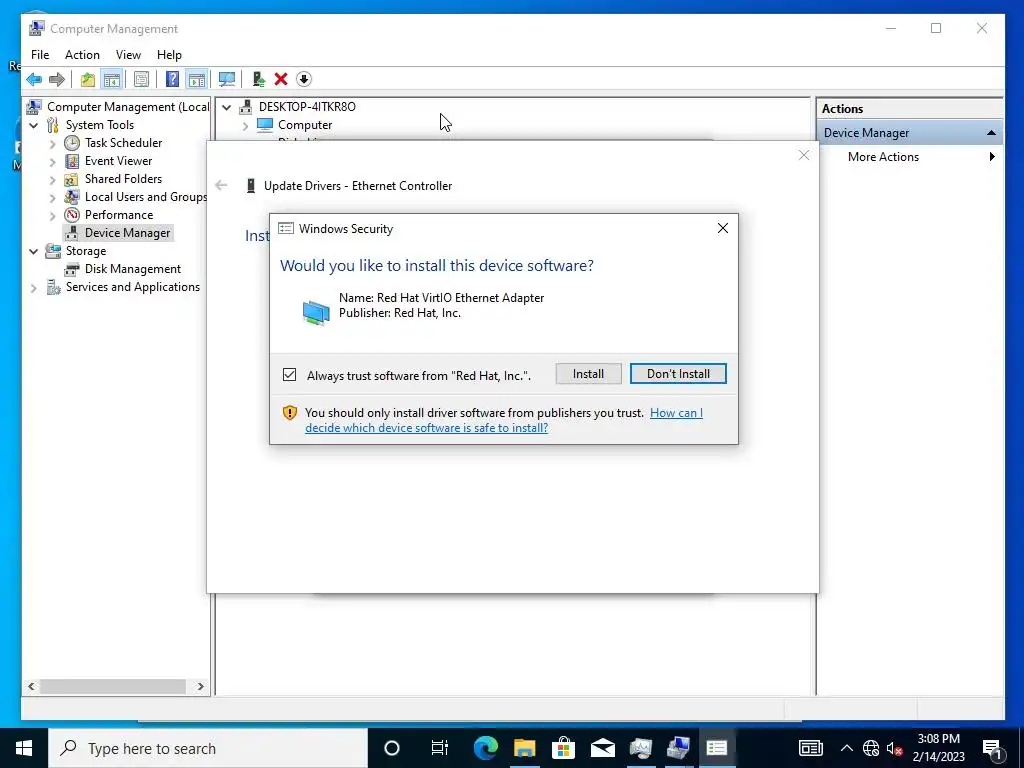
Task: Expand Services and Applications node
Action: (34, 287)
